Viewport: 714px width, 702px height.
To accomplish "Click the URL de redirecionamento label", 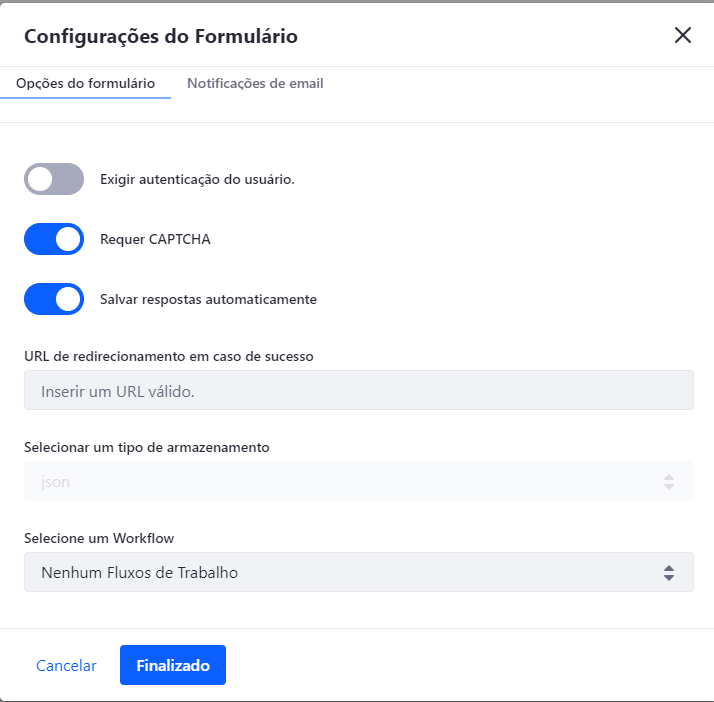I will (x=168, y=356).
